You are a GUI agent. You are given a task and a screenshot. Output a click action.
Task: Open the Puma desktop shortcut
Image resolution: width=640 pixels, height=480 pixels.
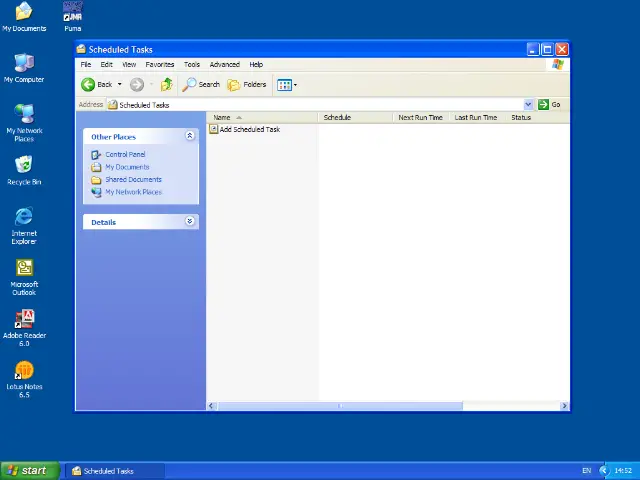(73, 17)
